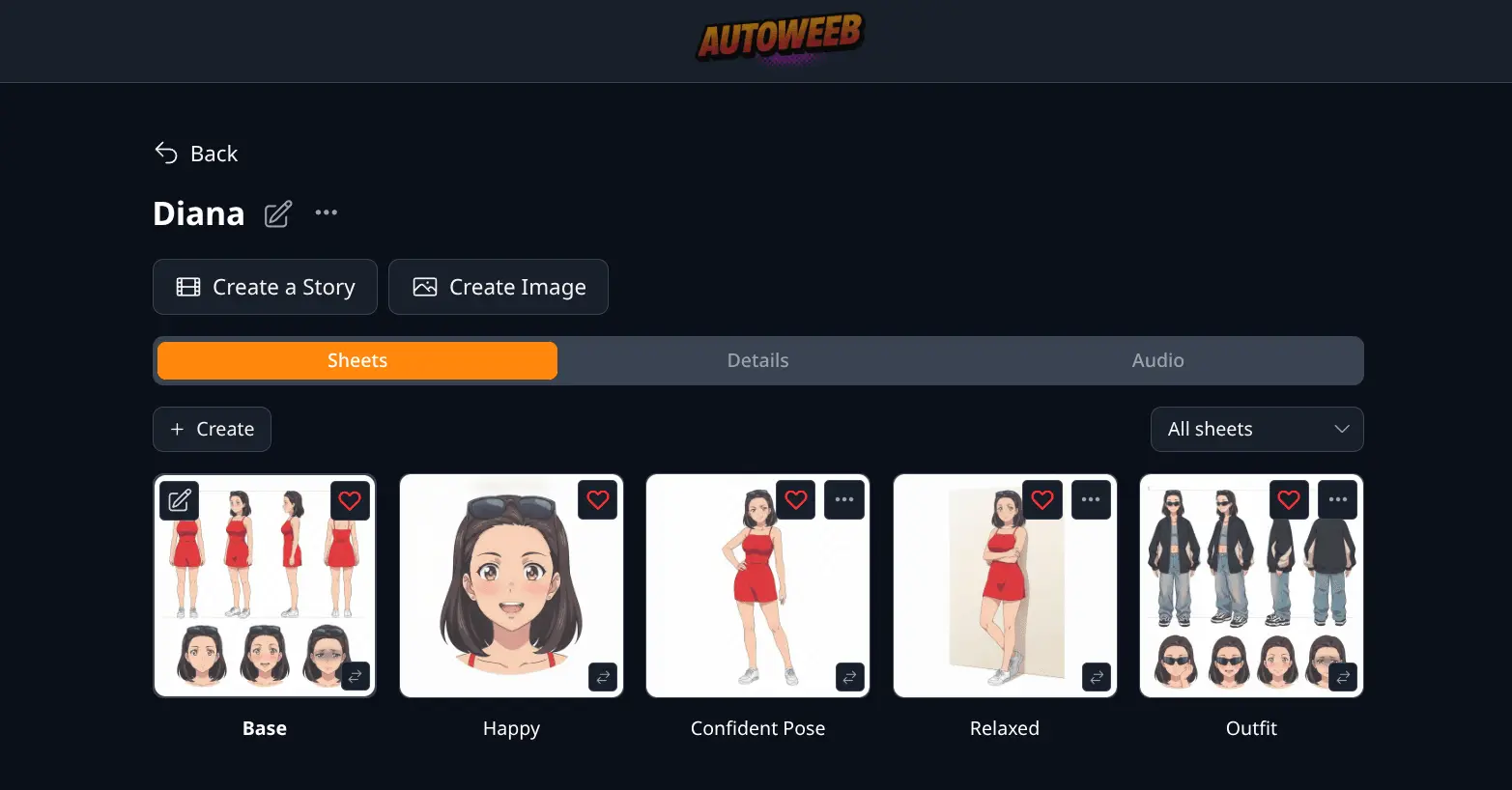This screenshot has height=790, width=1512.
Task: Click the AUTOWEEB logo
Action: tap(781, 39)
